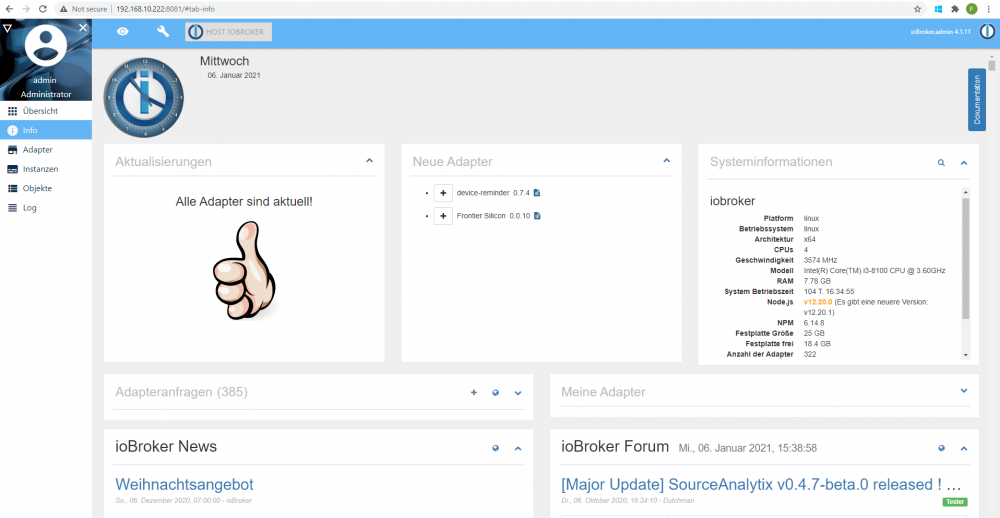Click the browser back arrow
Viewport: 1000px width, 518px height.
pyautogui.click(x=9, y=9)
